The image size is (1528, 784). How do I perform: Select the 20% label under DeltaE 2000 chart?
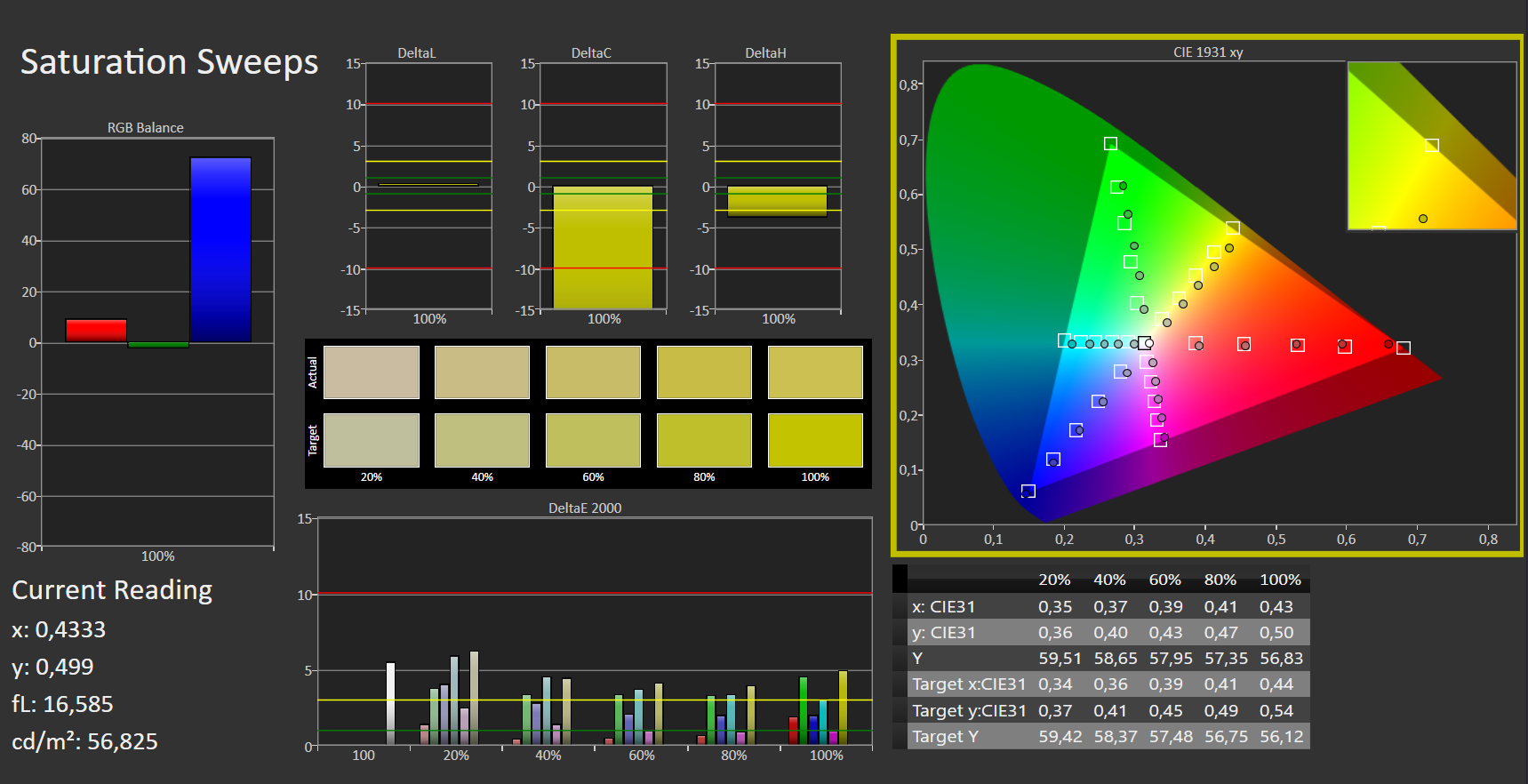point(456,756)
